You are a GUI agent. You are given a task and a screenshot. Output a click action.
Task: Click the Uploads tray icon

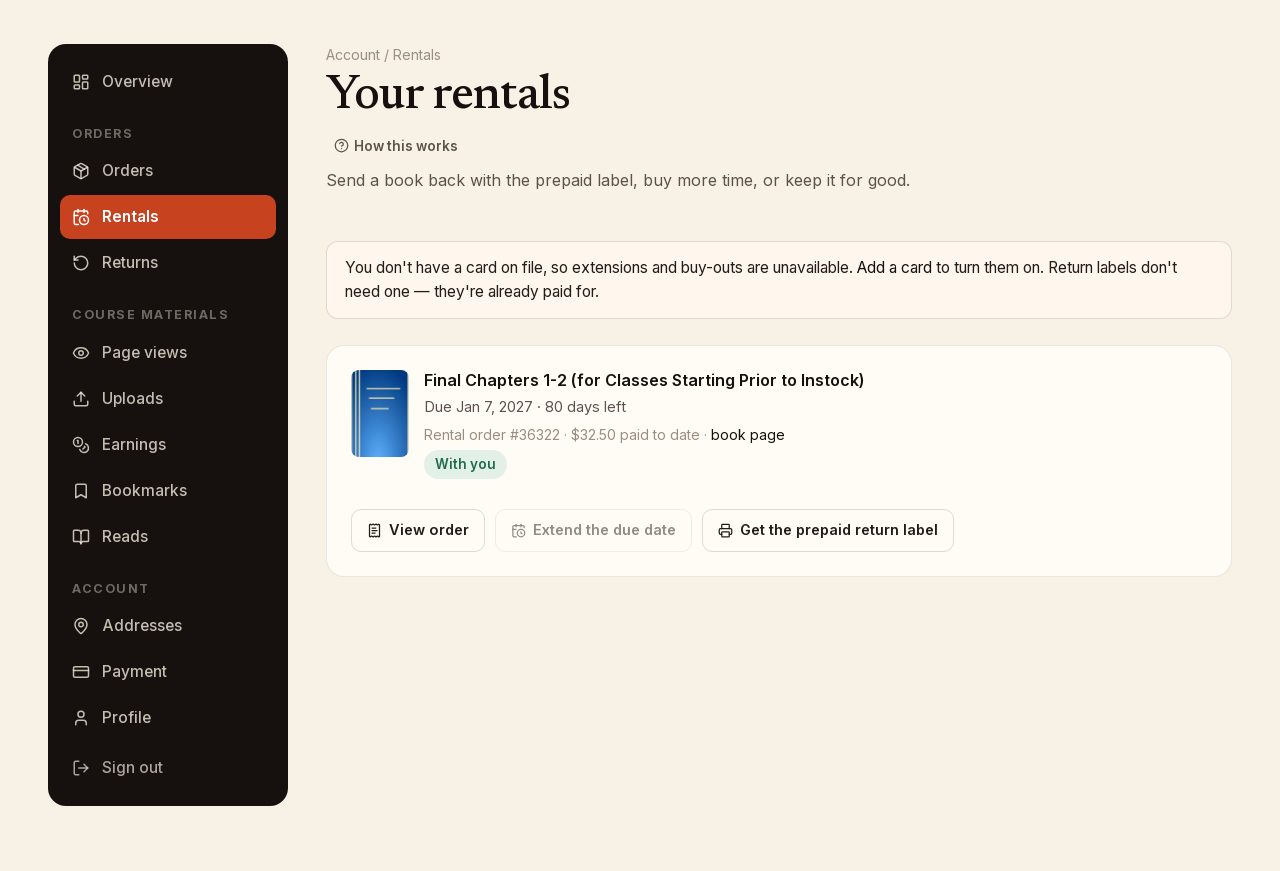pyautogui.click(x=81, y=399)
